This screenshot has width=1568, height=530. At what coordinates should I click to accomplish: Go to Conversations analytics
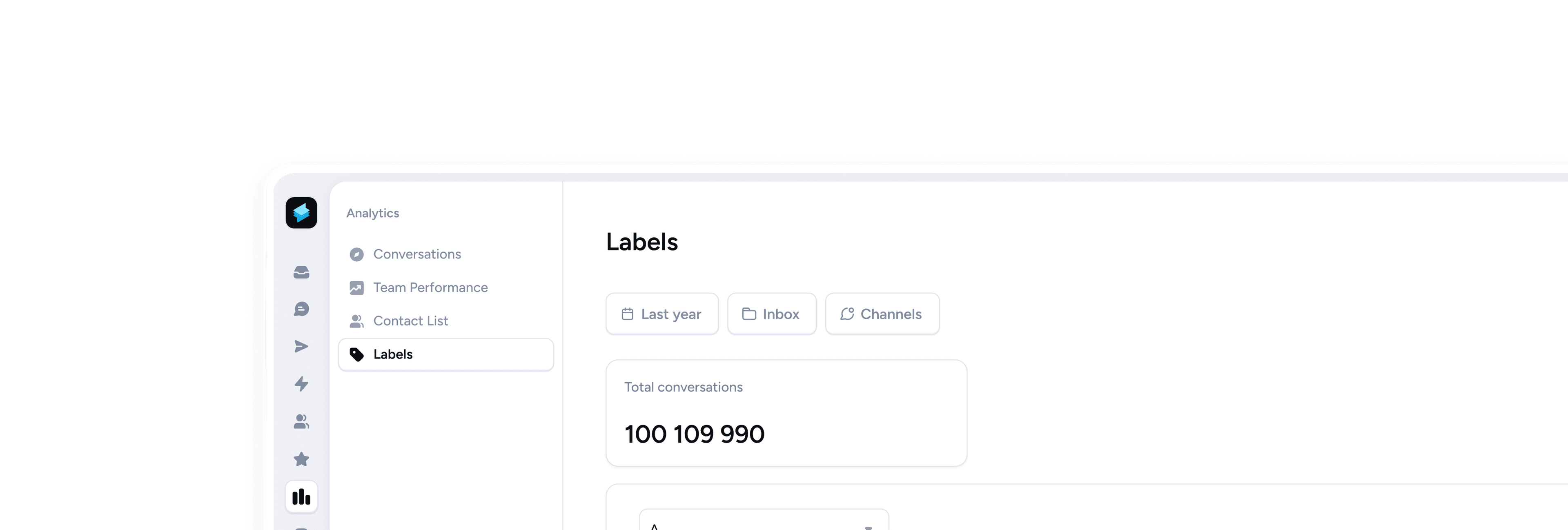pos(417,254)
